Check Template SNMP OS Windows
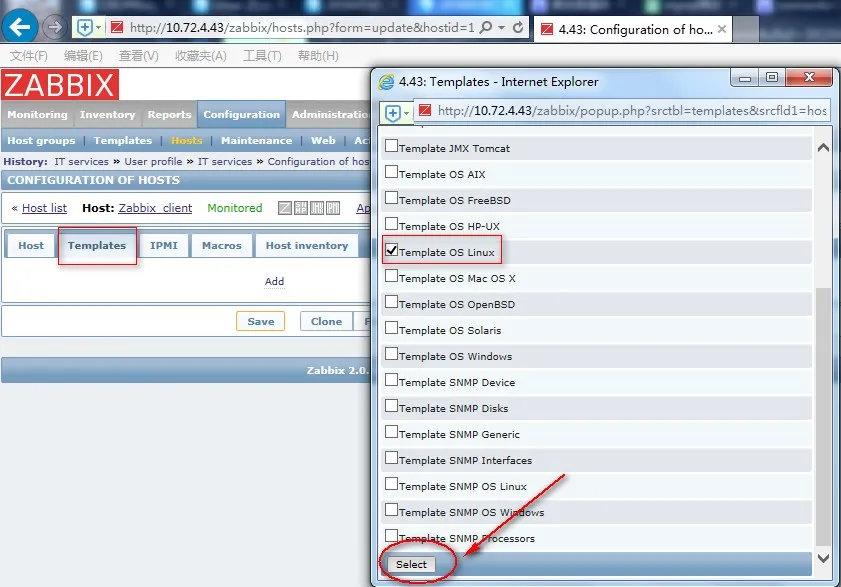This screenshot has width=841, height=587. point(392,510)
